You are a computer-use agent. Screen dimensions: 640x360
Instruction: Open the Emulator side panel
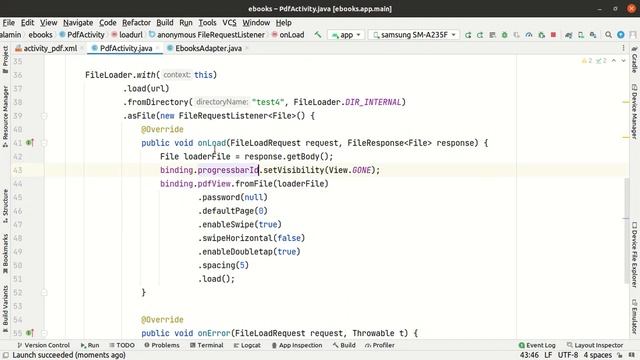pos(634,316)
